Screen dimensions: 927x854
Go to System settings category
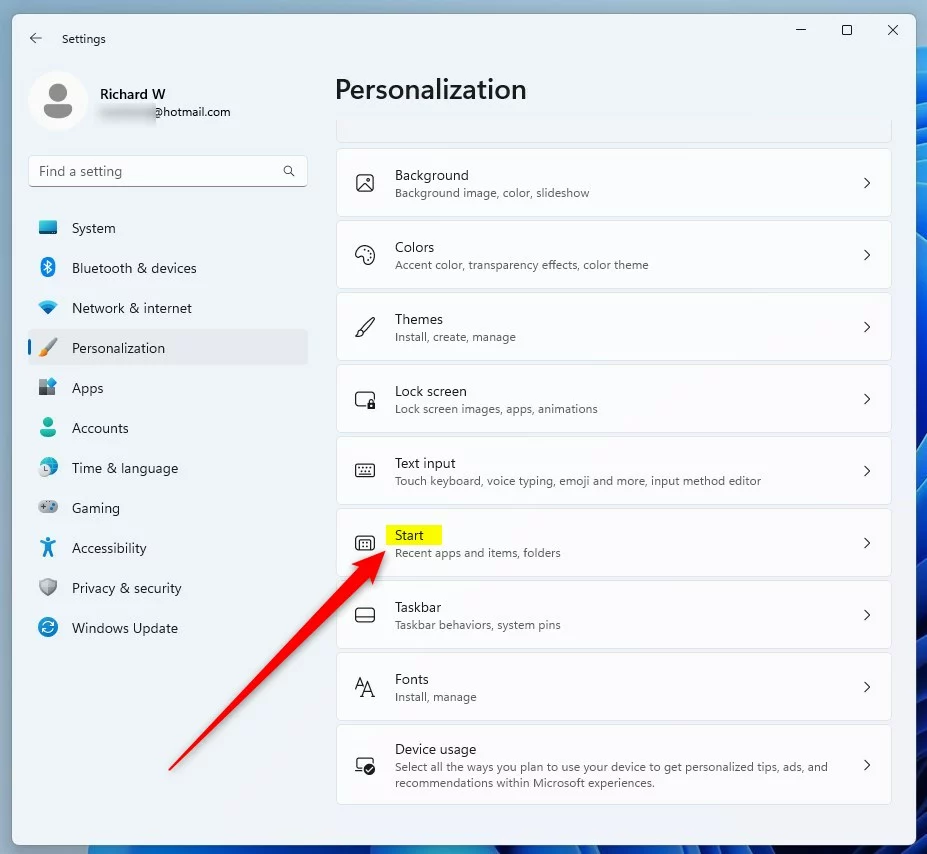(x=168, y=228)
